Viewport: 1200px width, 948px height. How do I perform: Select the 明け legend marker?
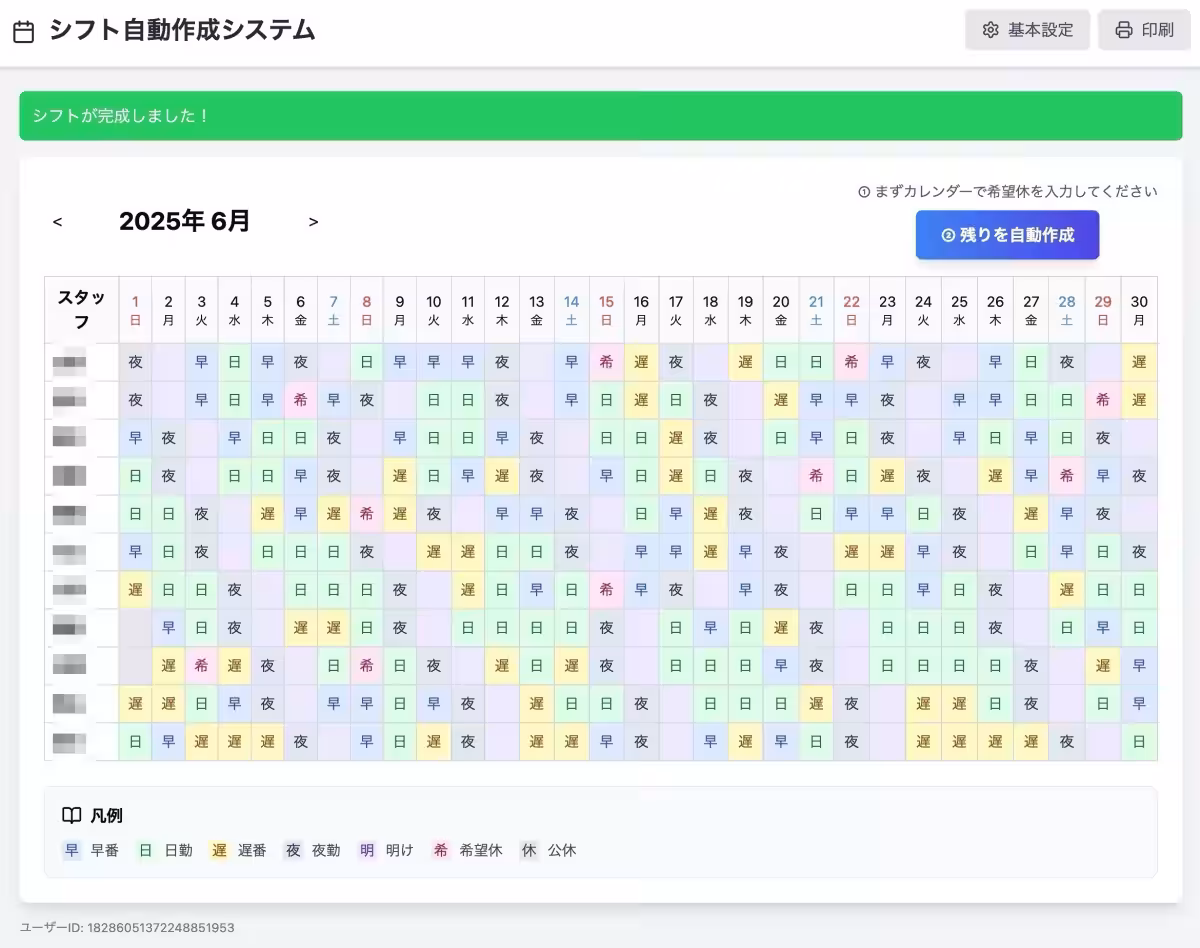367,850
